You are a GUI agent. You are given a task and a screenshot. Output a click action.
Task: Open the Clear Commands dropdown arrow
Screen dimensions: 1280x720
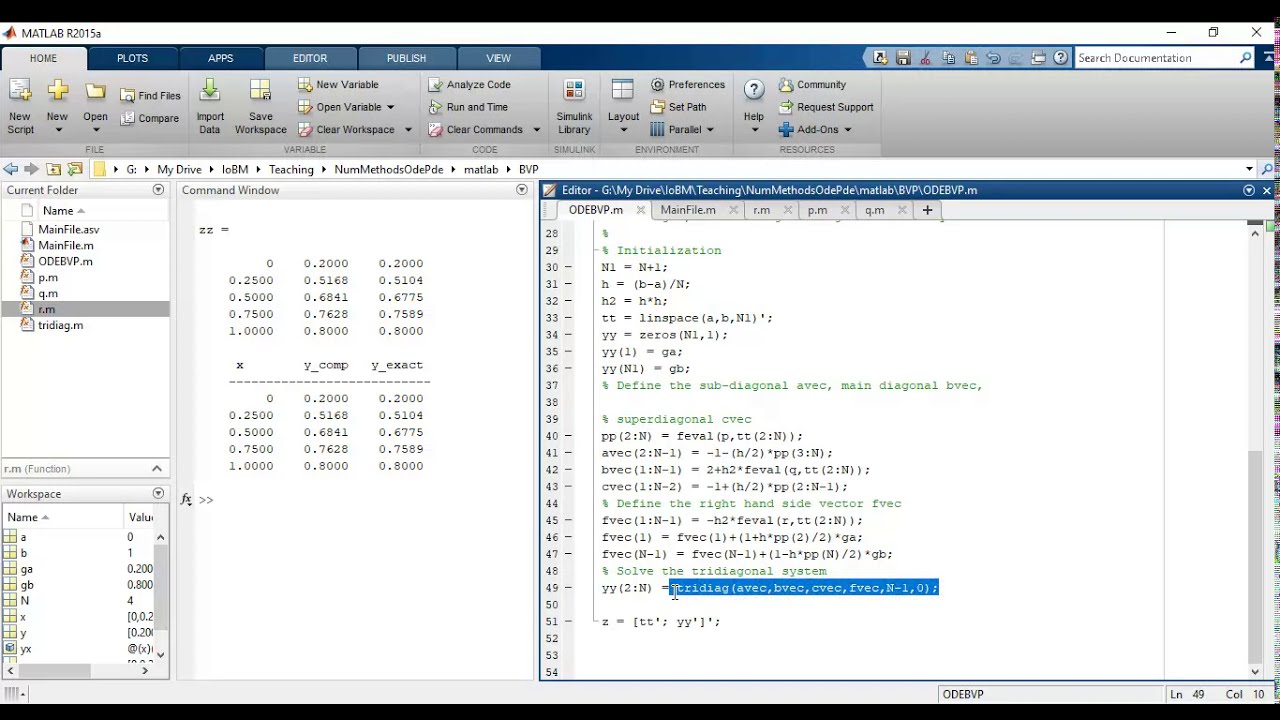[x=536, y=130]
